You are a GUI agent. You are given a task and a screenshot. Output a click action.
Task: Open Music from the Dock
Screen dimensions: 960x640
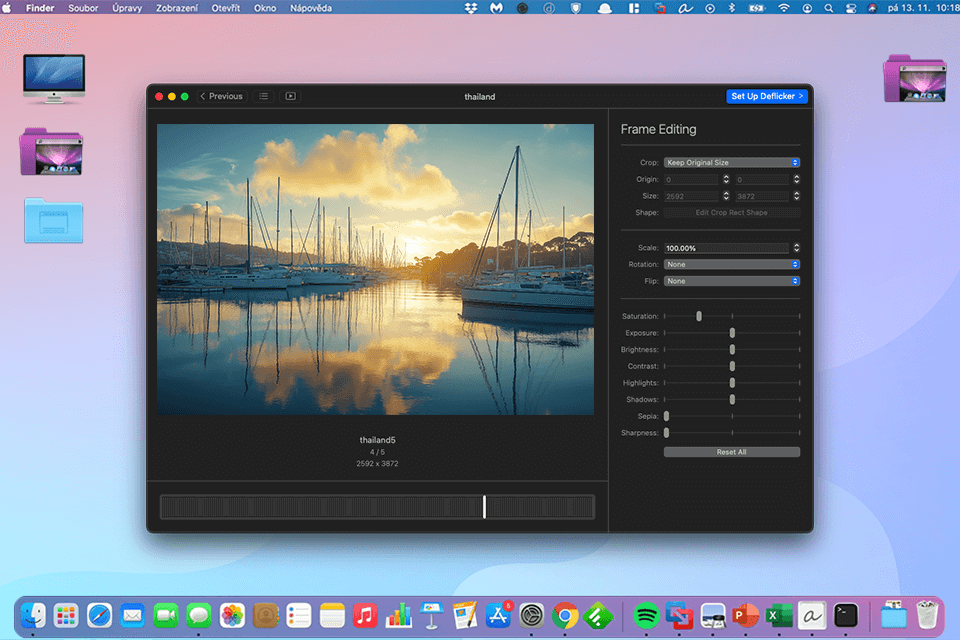click(365, 616)
